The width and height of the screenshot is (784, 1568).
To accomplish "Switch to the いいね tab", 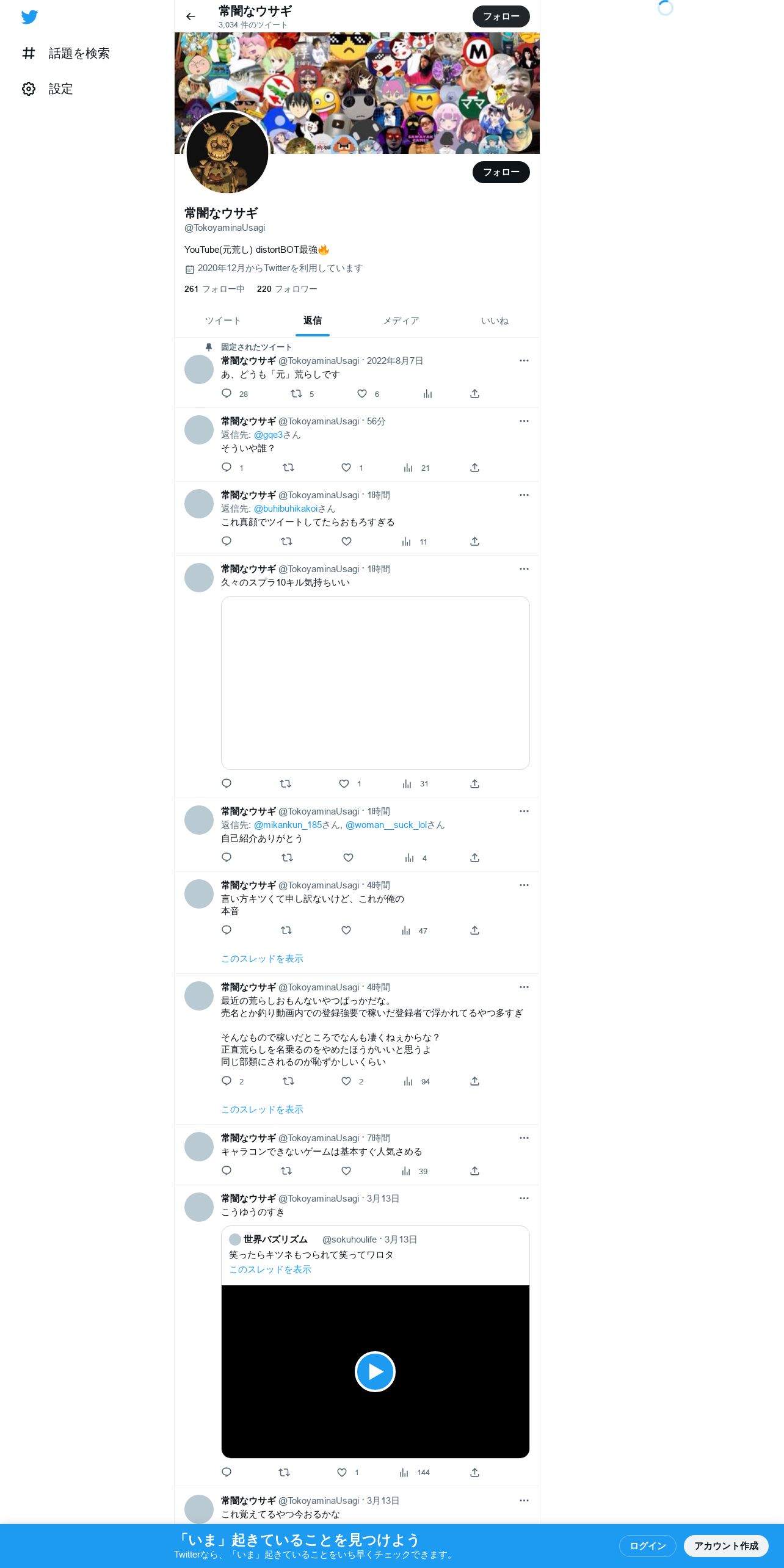I will tap(495, 321).
